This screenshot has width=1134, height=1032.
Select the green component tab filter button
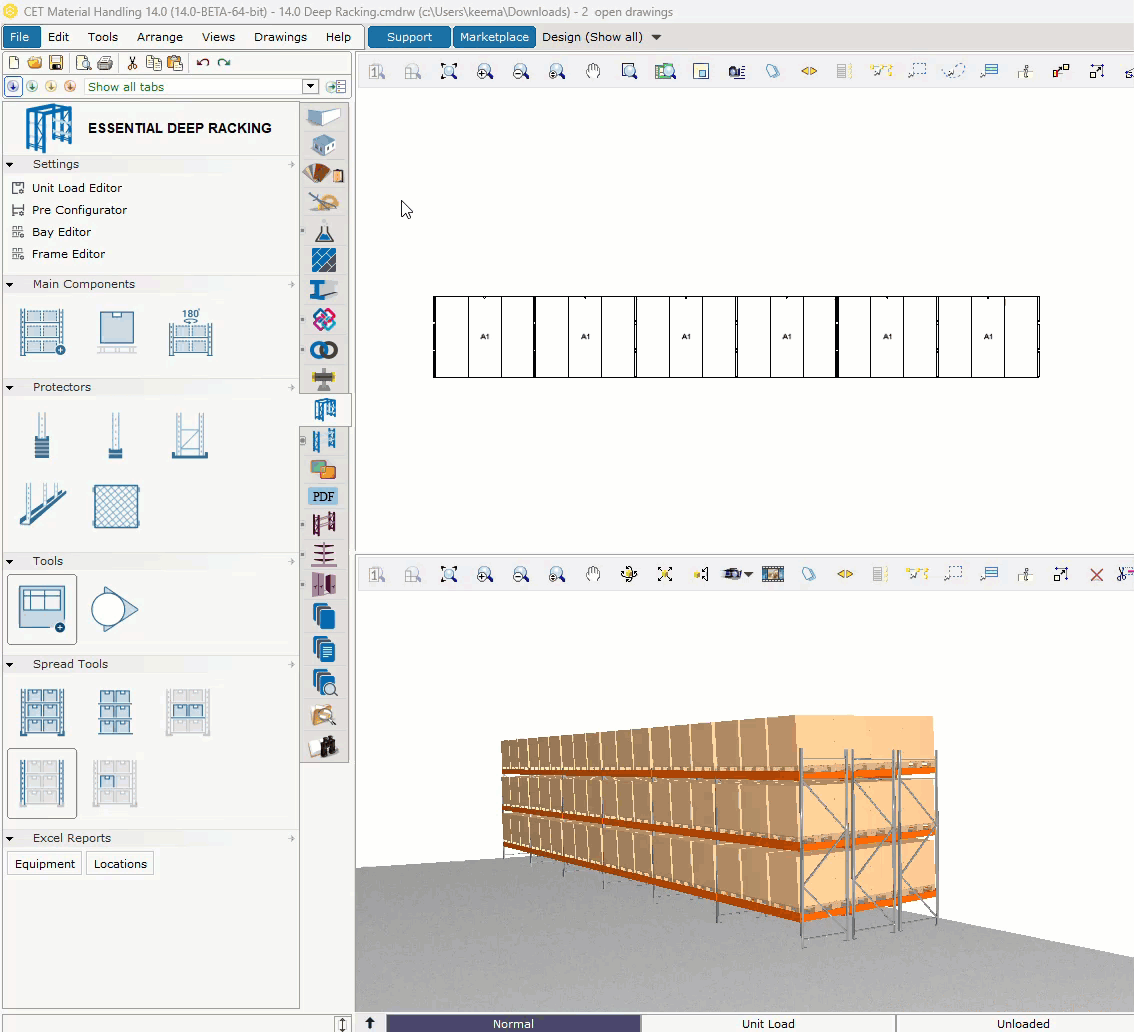tap(32, 87)
